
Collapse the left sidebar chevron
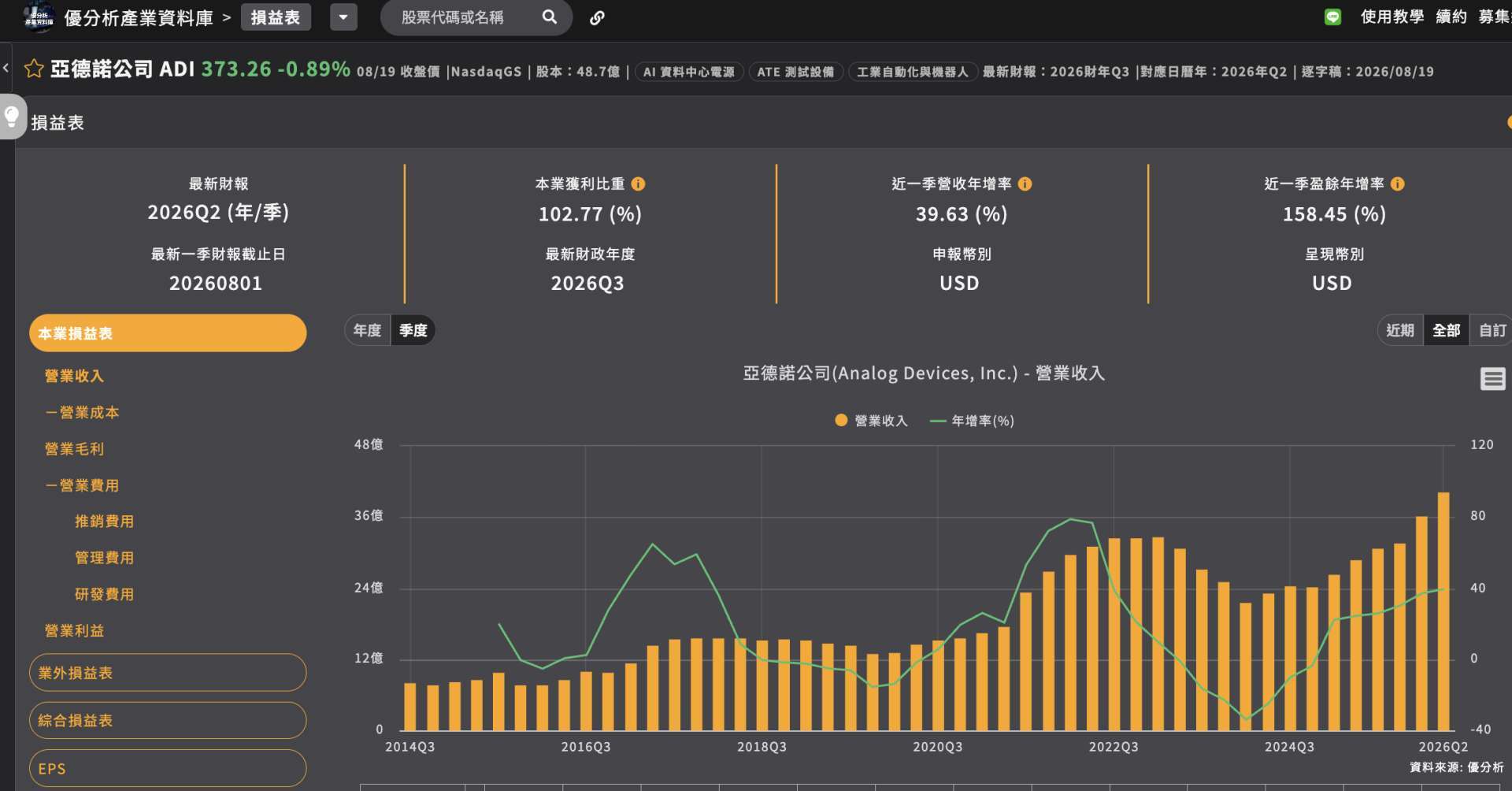pos(6,68)
